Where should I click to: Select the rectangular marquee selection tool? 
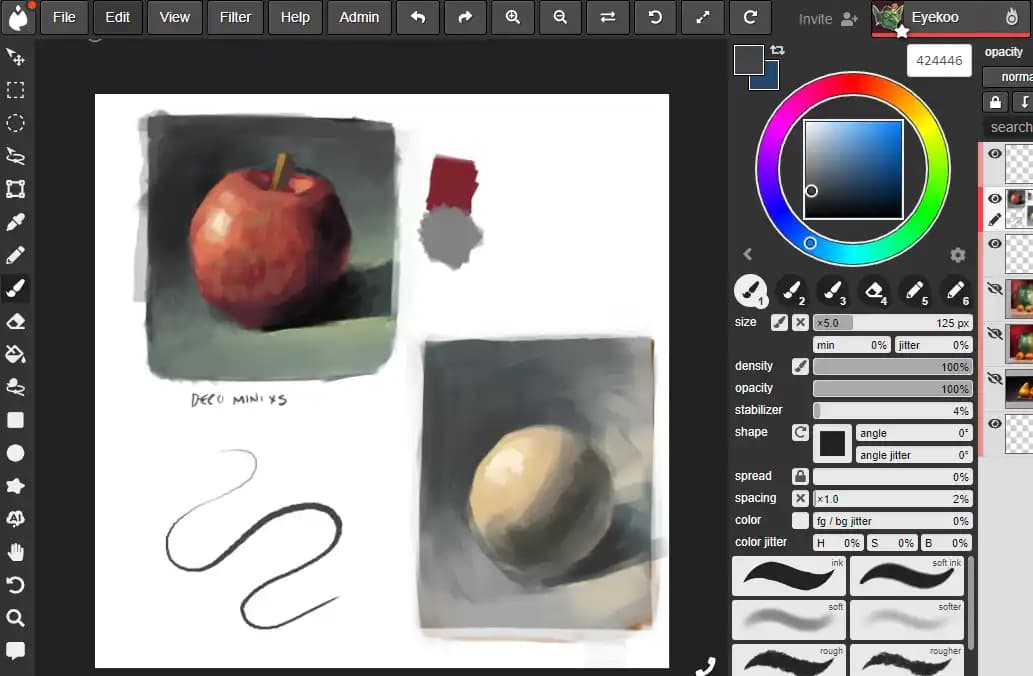15,90
